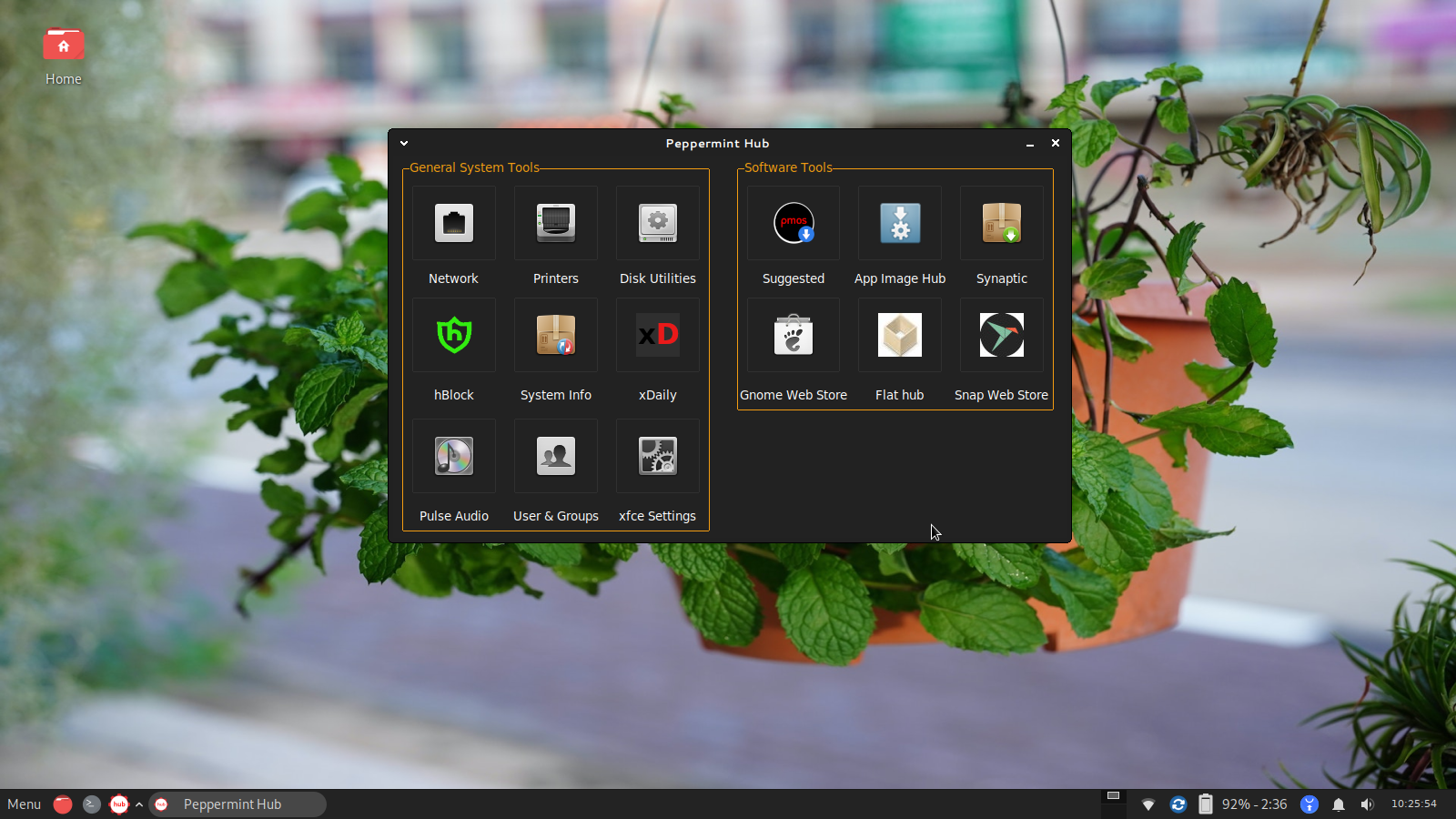Click the blue circular tray icon beside the bell
The width and height of the screenshot is (1456, 819).
1309,804
